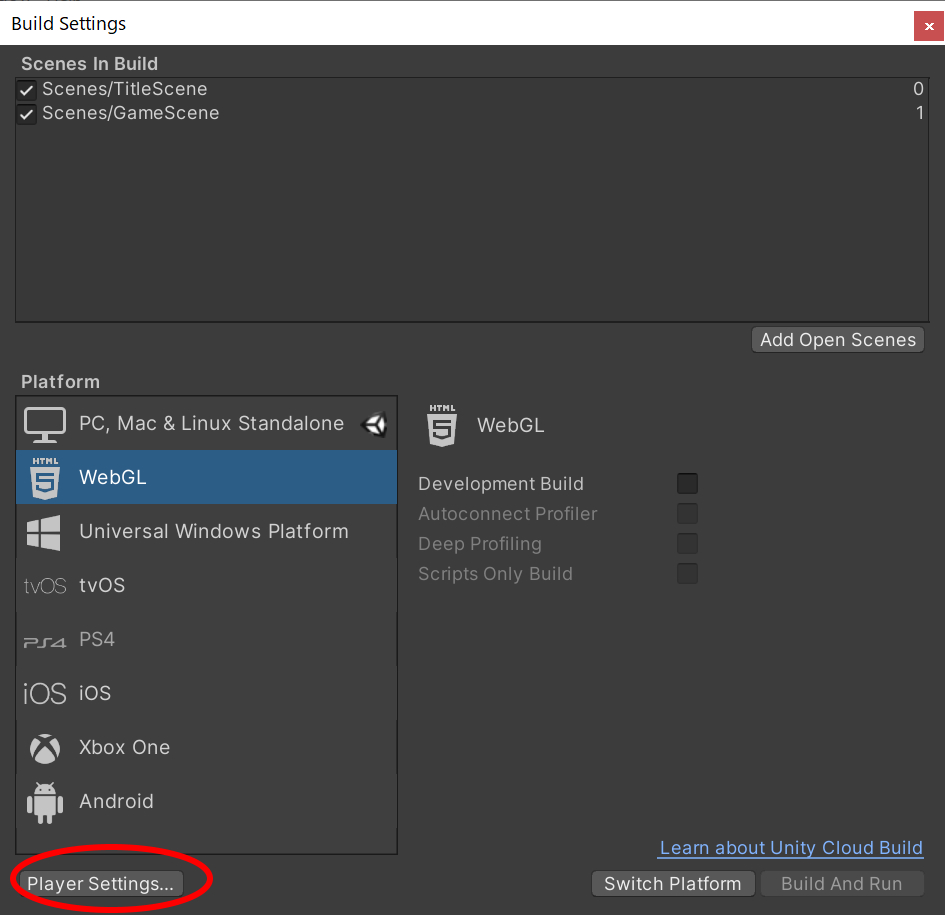945x915 pixels.
Task: Click the scene index 0 for TitleScene
Action: pos(918,89)
